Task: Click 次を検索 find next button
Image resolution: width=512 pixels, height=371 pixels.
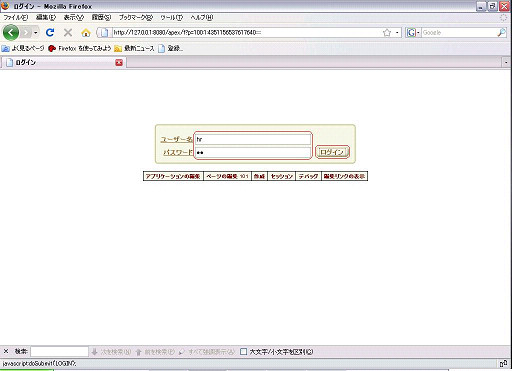Action: point(111,352)
